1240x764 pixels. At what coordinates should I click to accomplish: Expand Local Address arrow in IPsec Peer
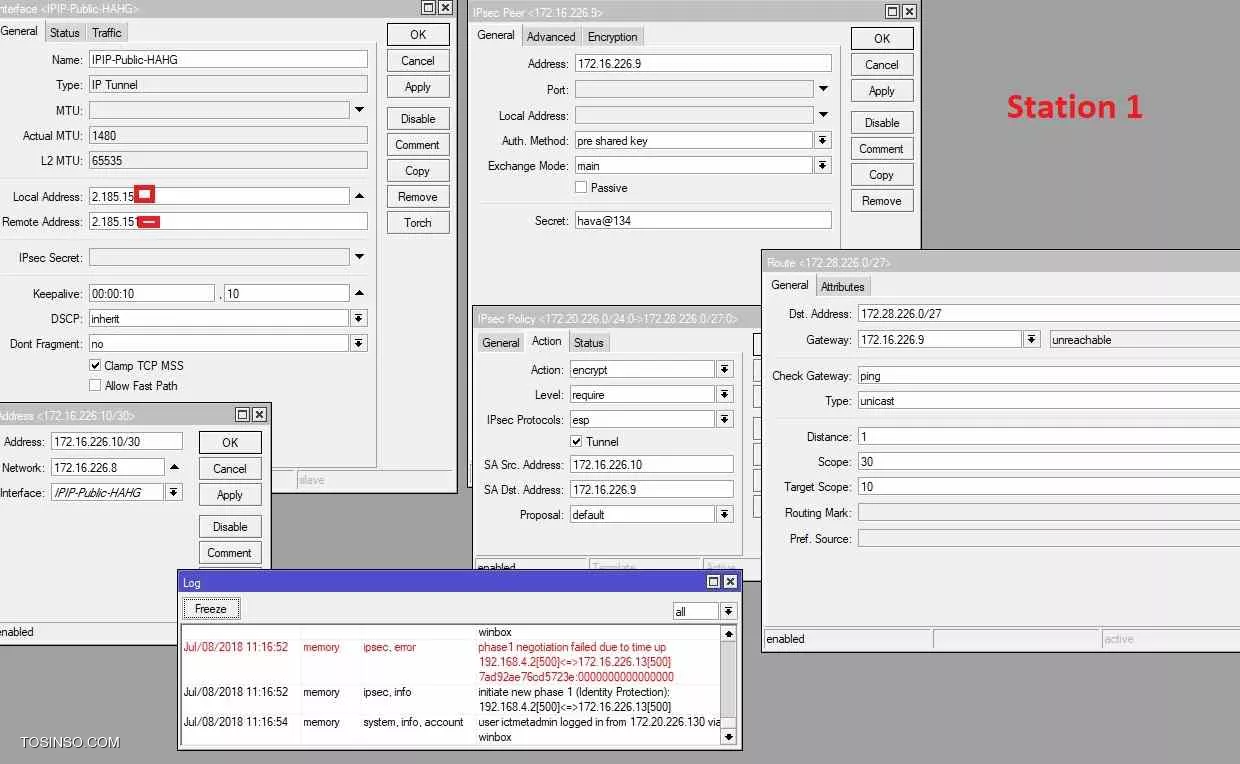pos(823,115)
